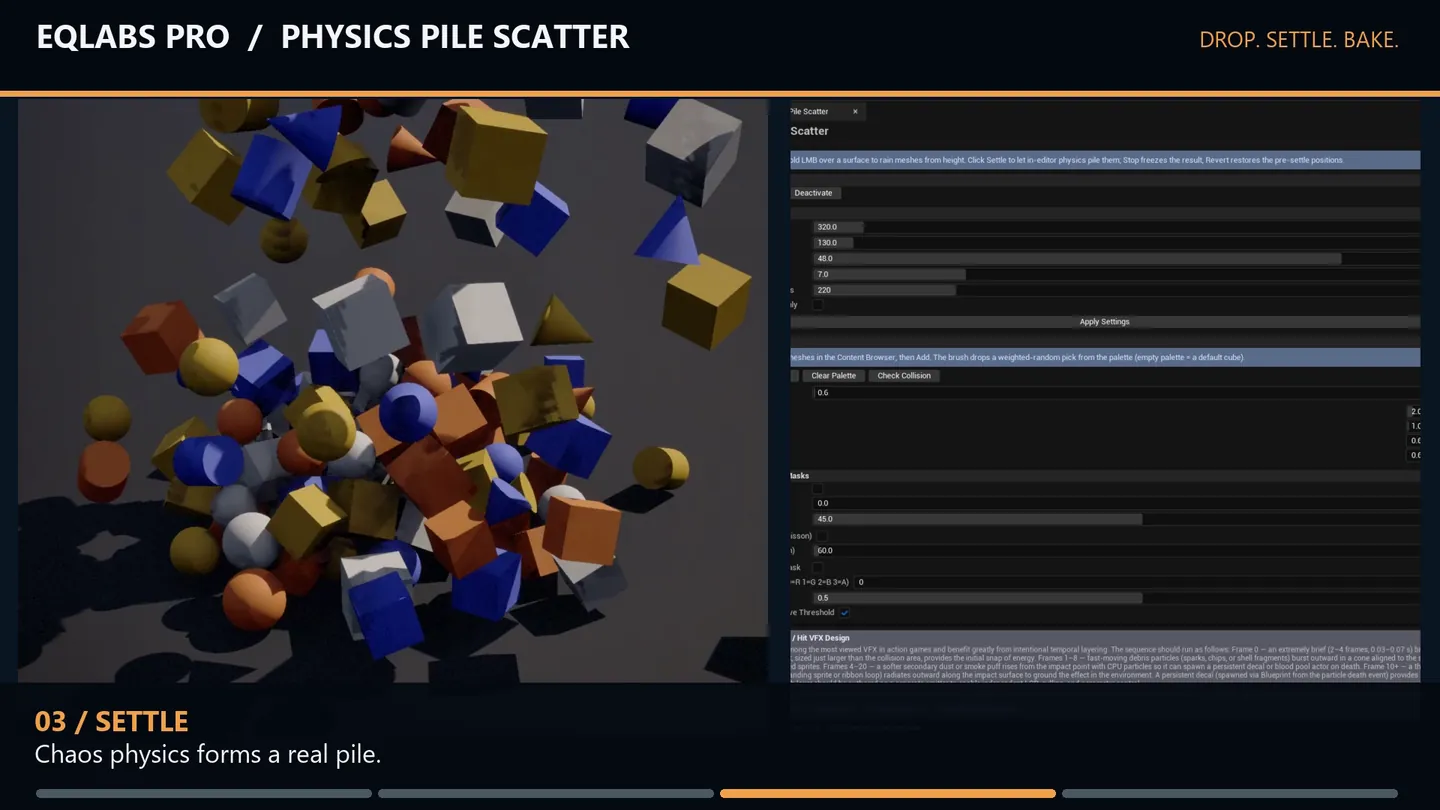Click the input field showing 0.6
Image resolution: width=1440 pixels, height=810 pixels.
[1116, 393]
